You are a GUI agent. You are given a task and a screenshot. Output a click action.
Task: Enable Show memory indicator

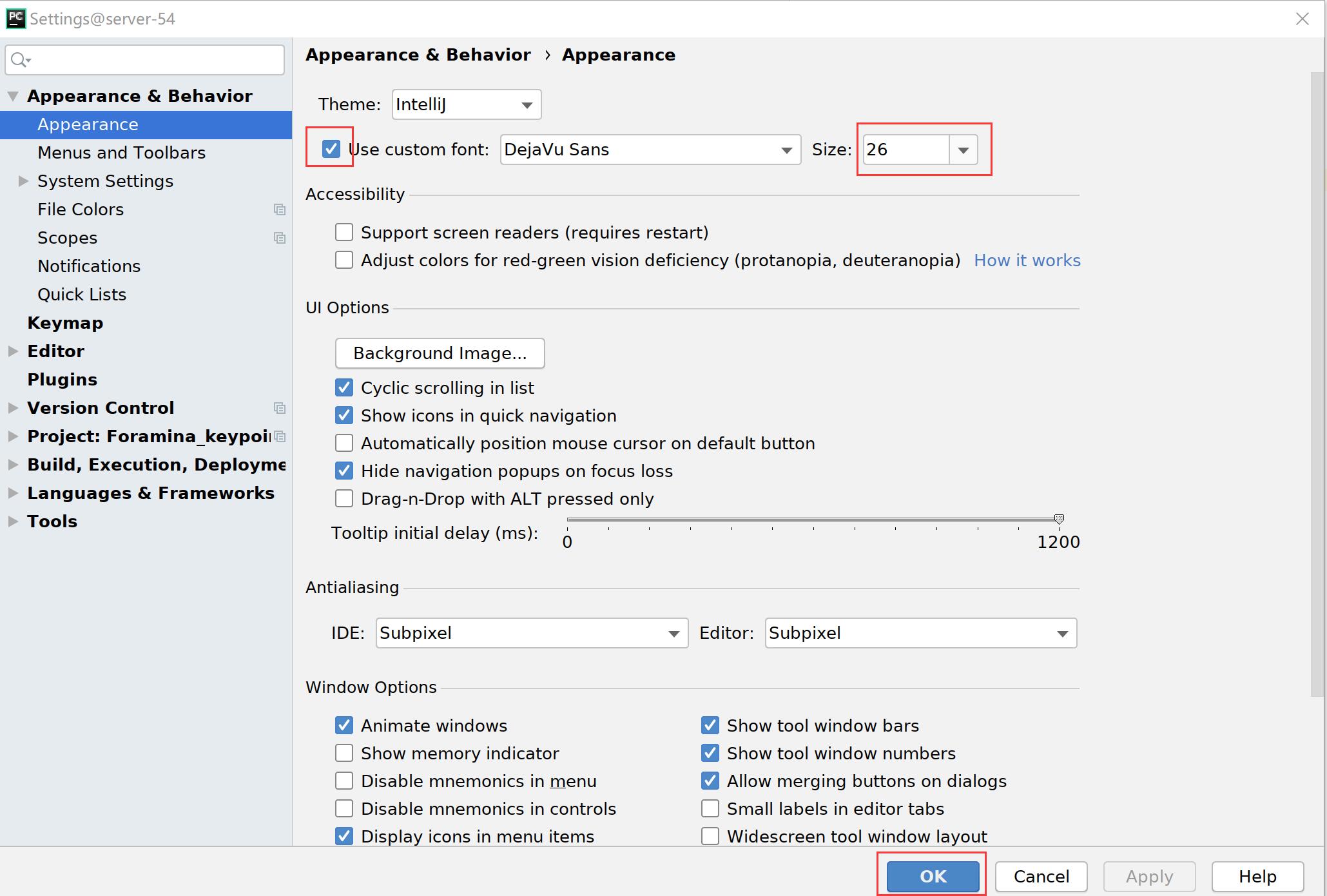344,753
